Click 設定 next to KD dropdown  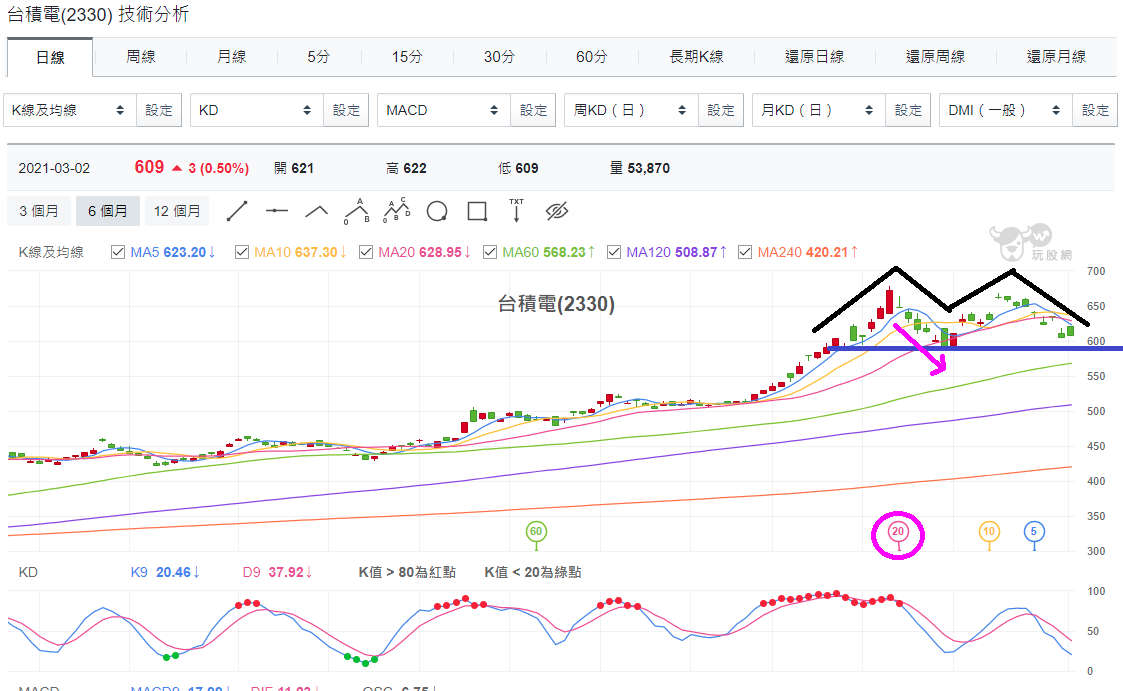pos(346,110)
